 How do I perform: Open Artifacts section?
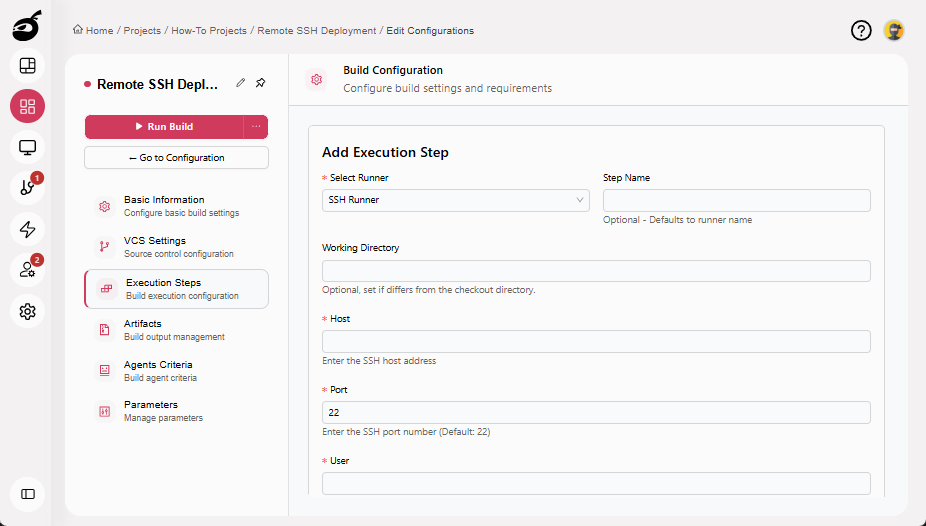click(176, 329)
